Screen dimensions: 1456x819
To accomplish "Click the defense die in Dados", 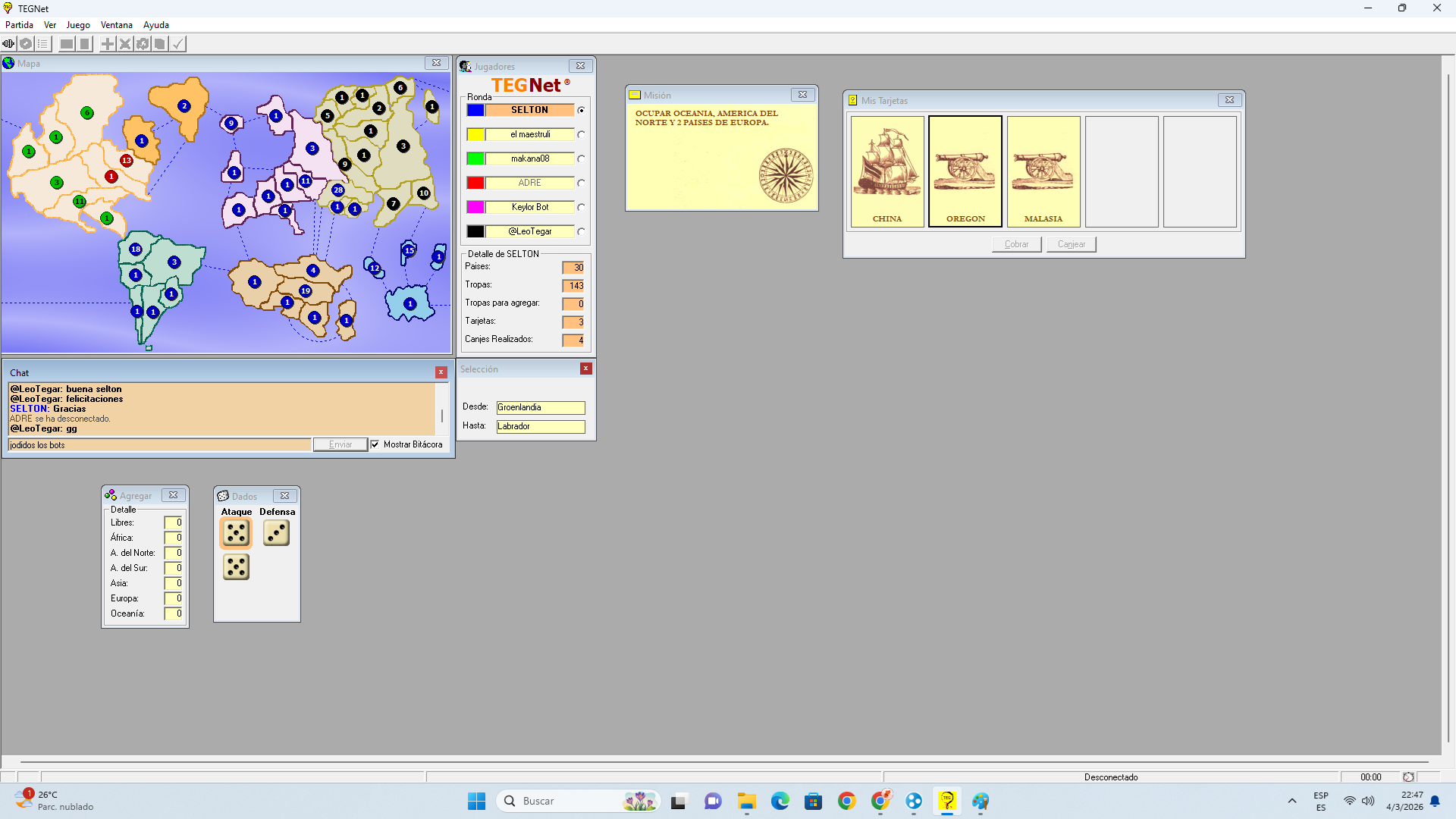I will [x=277, y=533].
